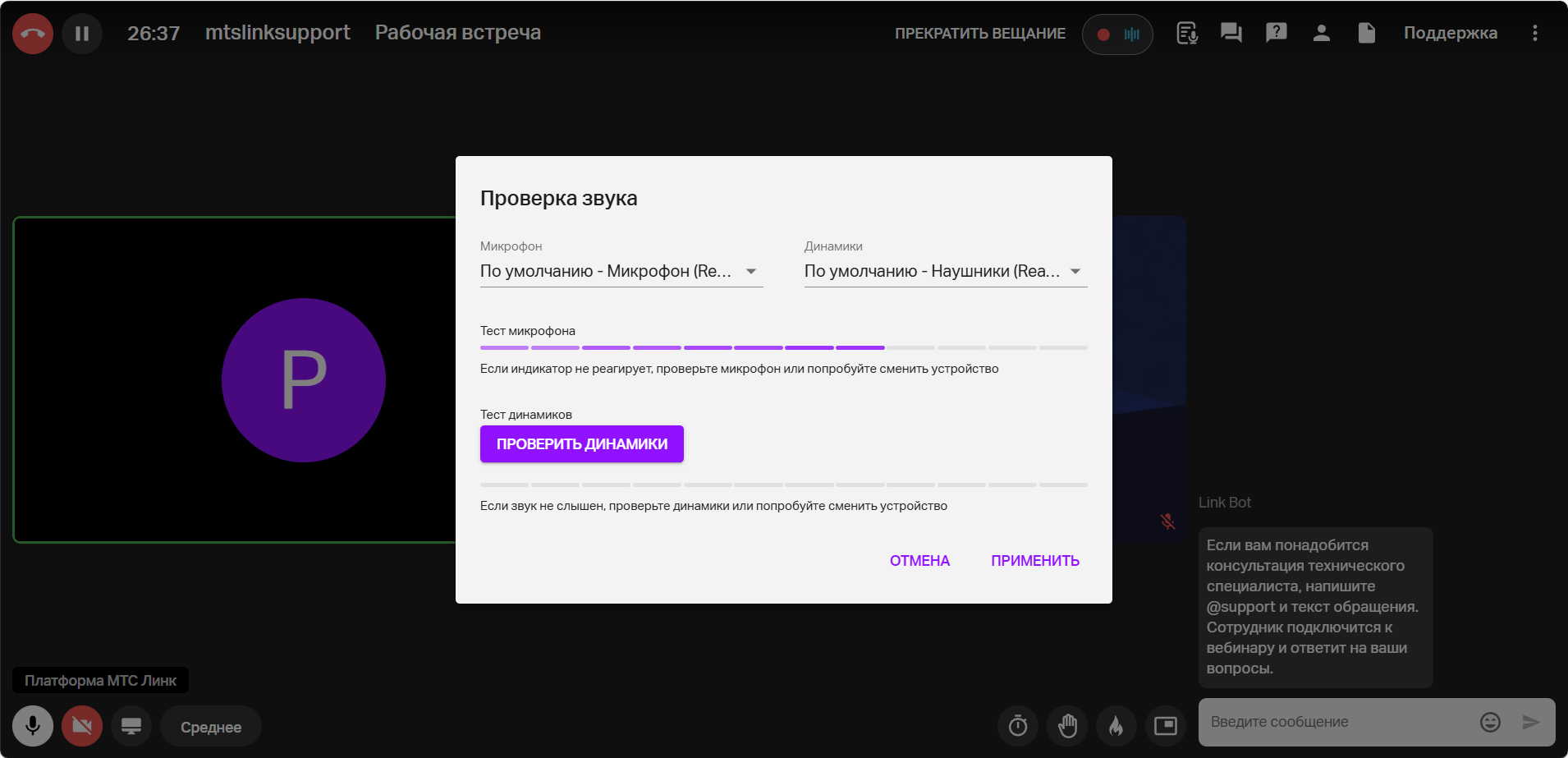Open the questions icon in top bar
1568x758 pixels.
point(1276,33)
